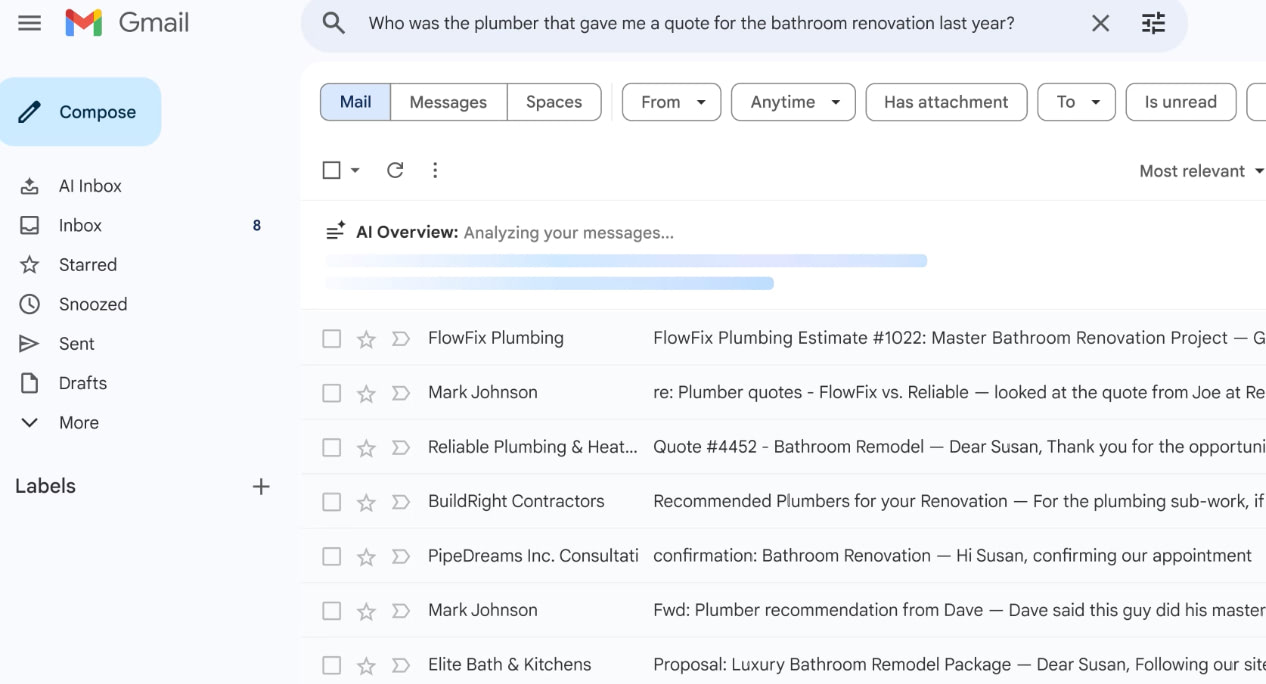
Task: Open advanced search options with the sliders icon
Action: pos(1153,22)
